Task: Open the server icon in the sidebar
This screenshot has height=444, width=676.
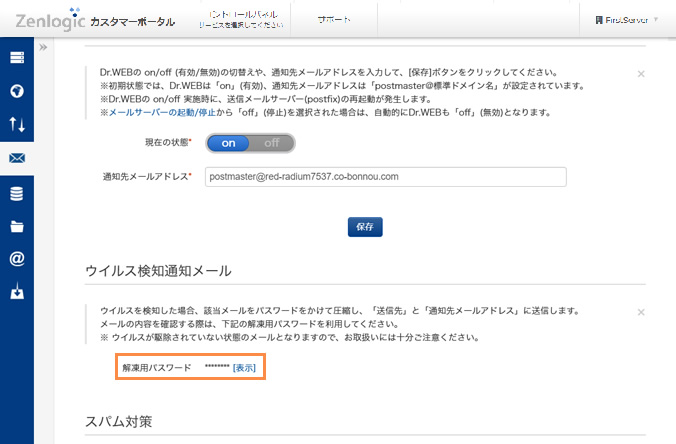Action: click(17, 57)
